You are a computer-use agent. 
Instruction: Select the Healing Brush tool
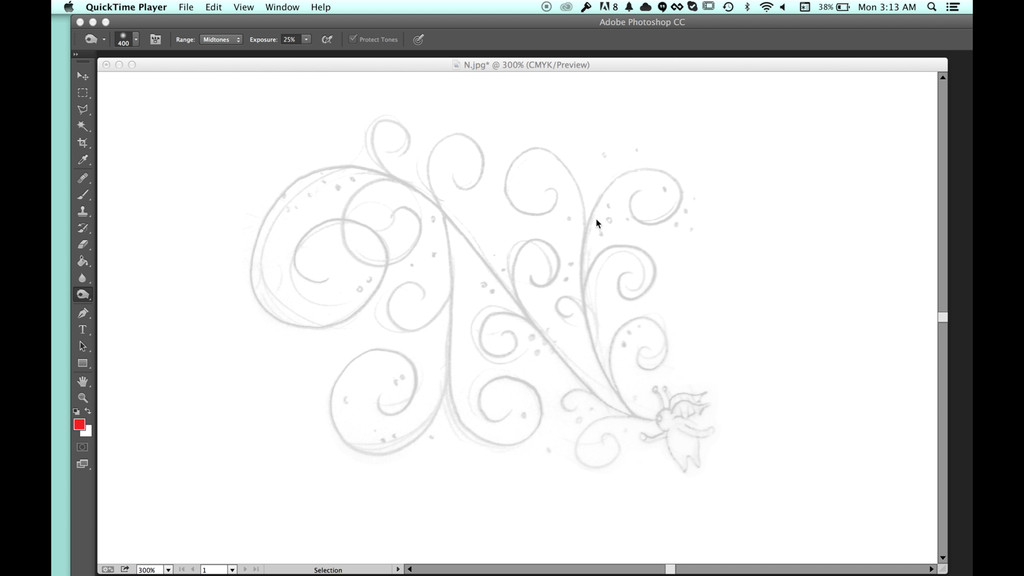pyautogui.click(x=83, y=178)
